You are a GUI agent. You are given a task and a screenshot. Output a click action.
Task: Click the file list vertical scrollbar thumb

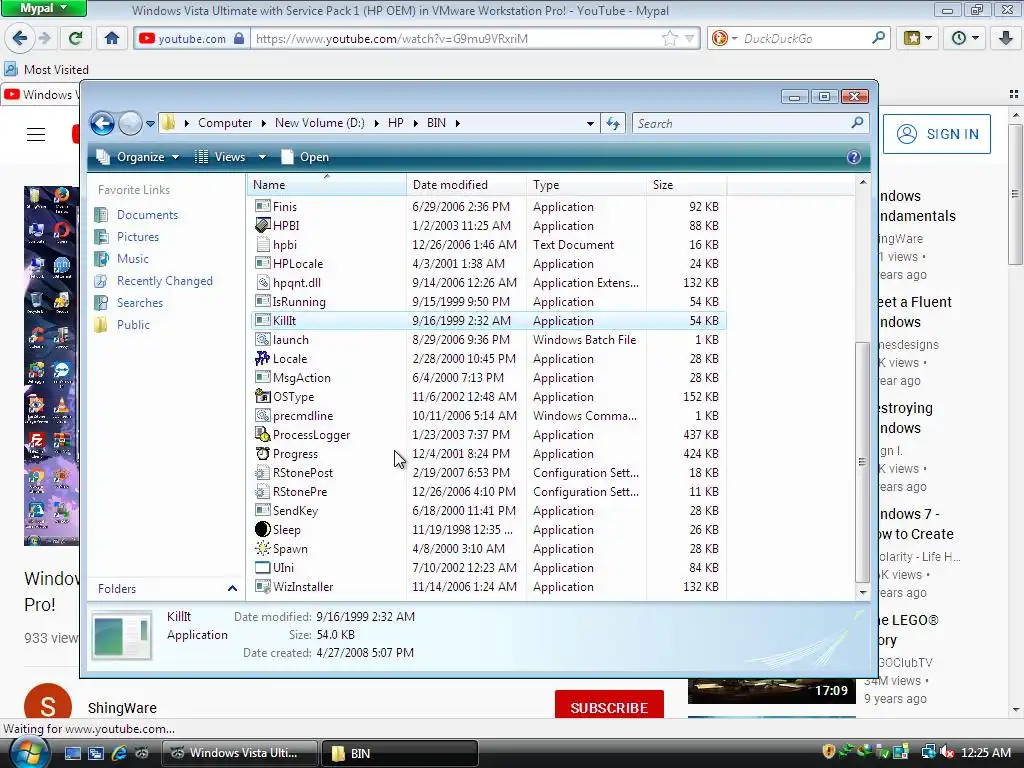862,462
